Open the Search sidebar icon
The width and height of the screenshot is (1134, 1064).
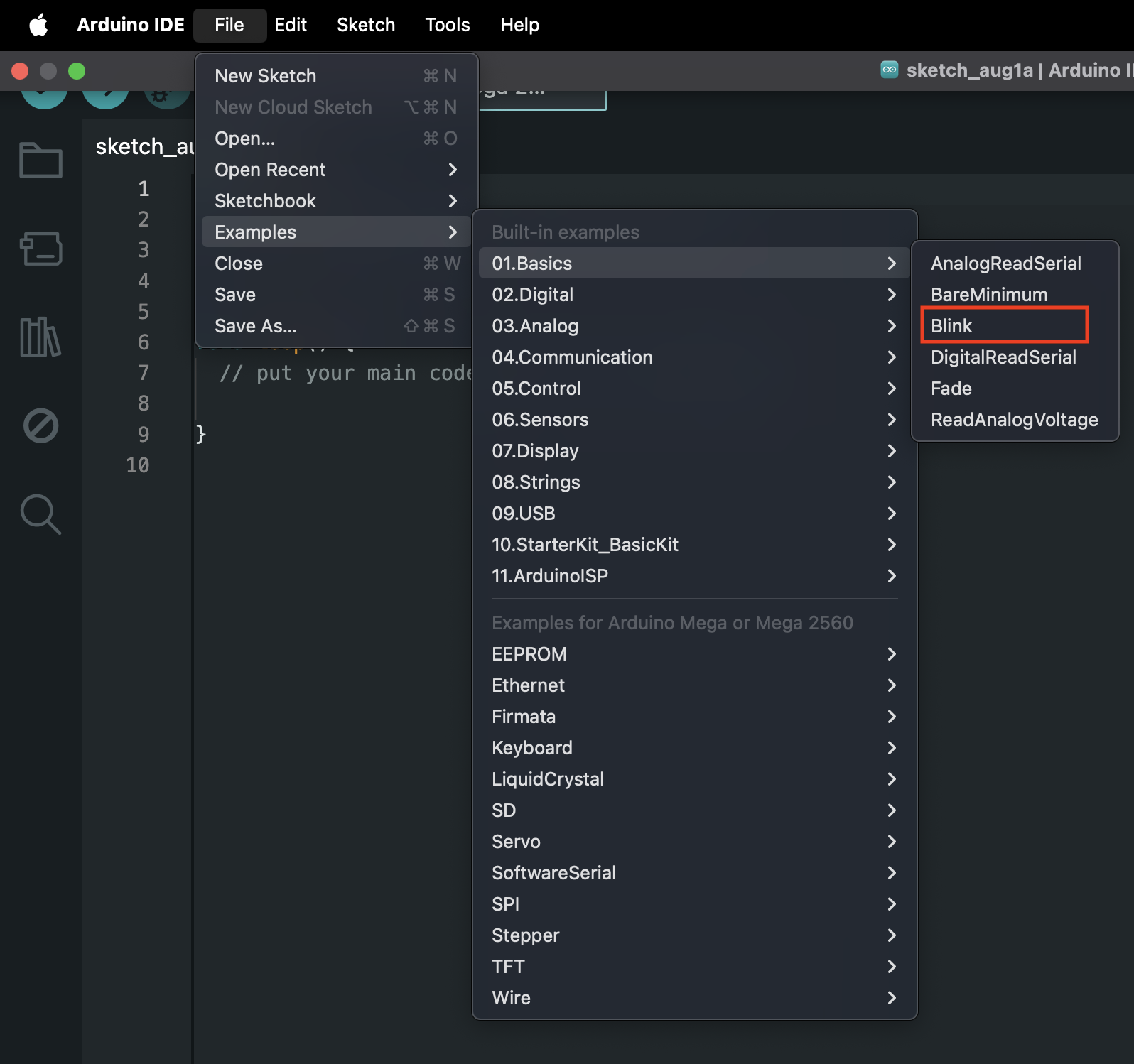[40, 514]
